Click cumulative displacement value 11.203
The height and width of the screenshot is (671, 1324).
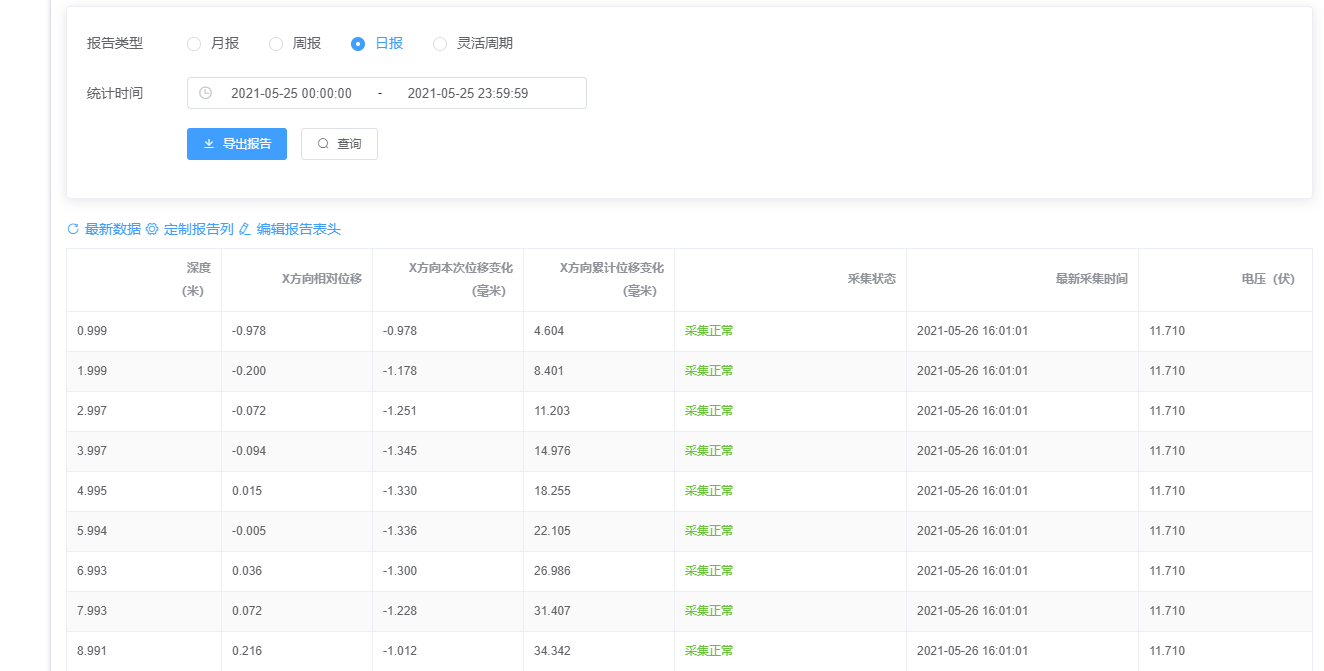click(552, 411)
